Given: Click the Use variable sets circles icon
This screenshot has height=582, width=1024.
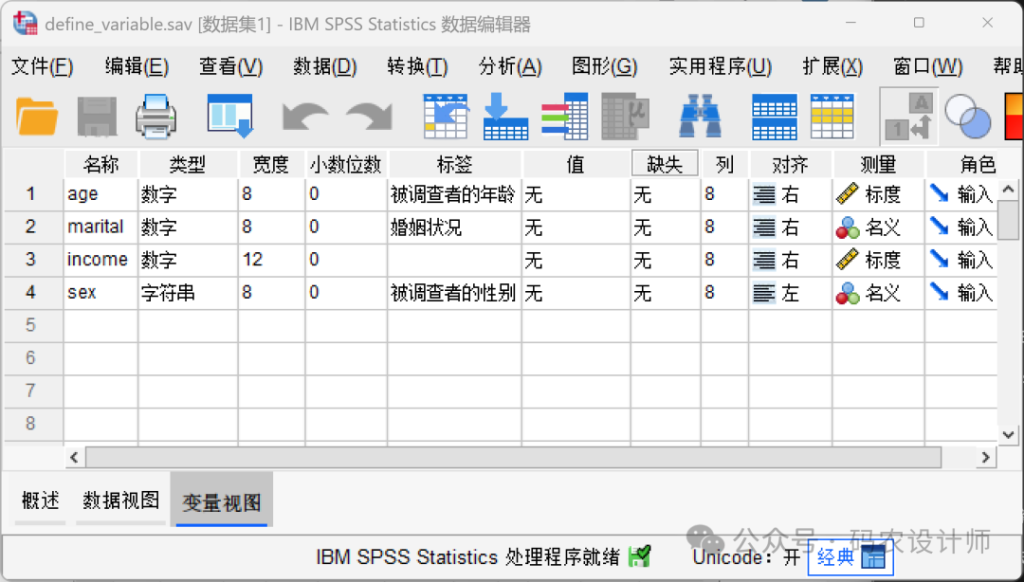Looking at the screenshot, I should click(967, 117).
